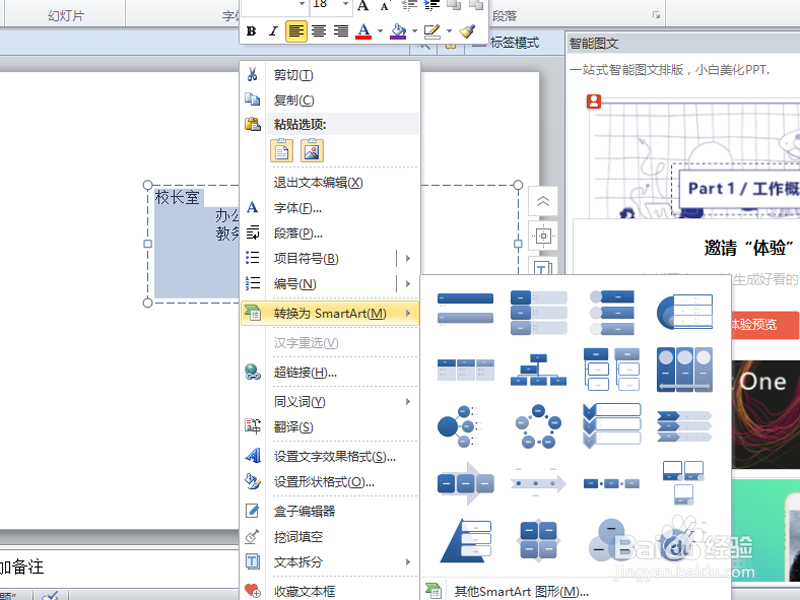Apply the red font color A button

[363, 31]
